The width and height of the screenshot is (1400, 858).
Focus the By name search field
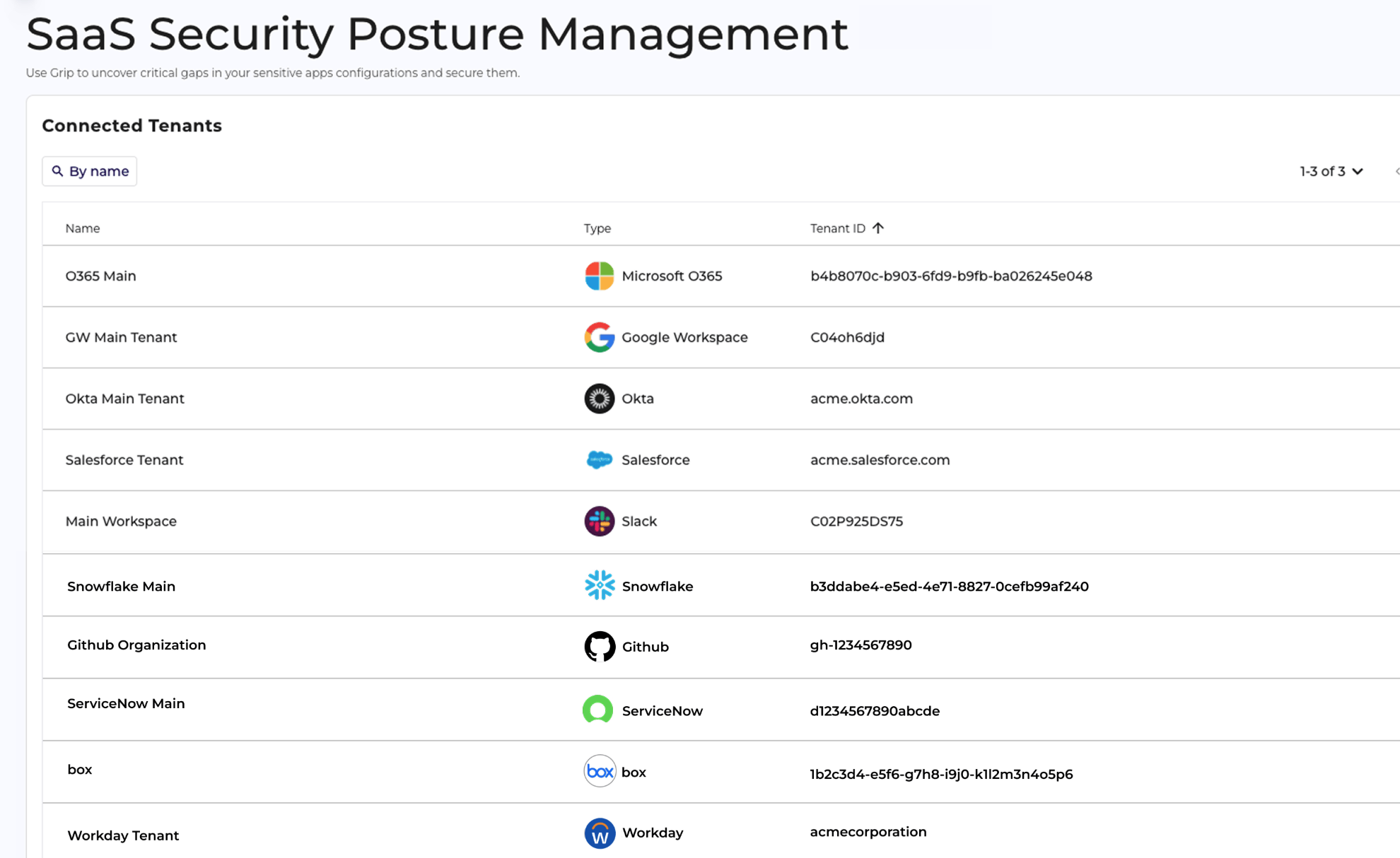pos(89,171)
